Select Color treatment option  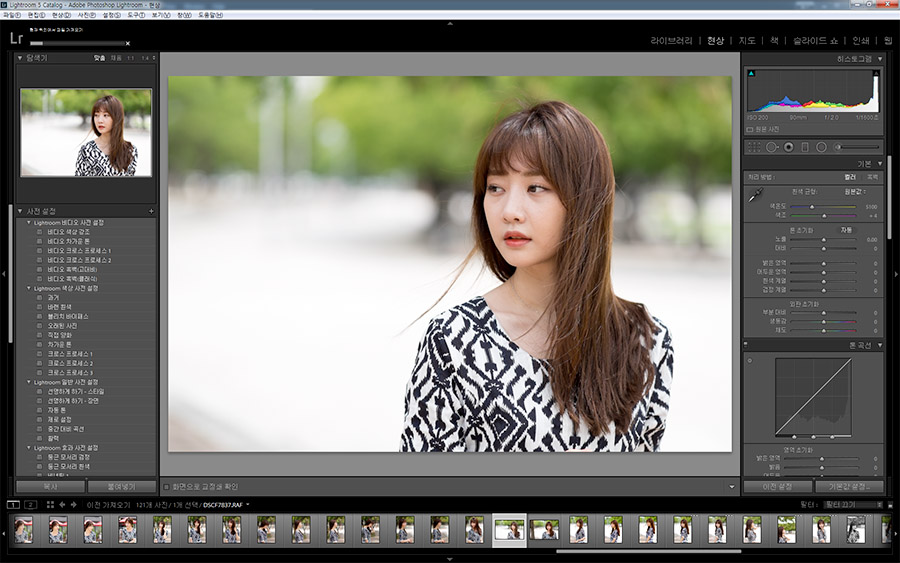click(x=850, y=177)
